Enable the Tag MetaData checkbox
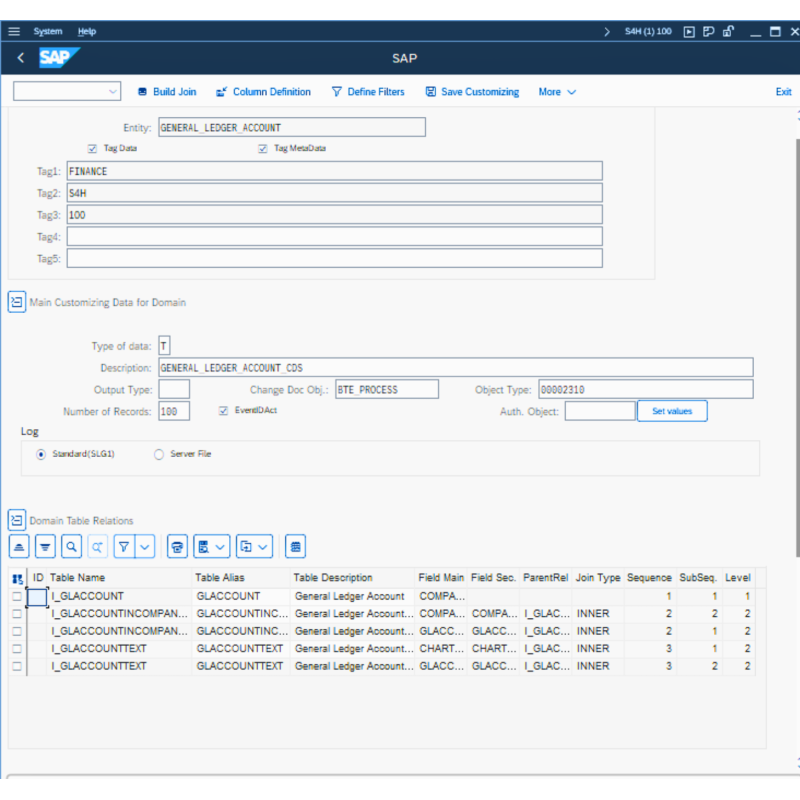 tap(262, 148)
